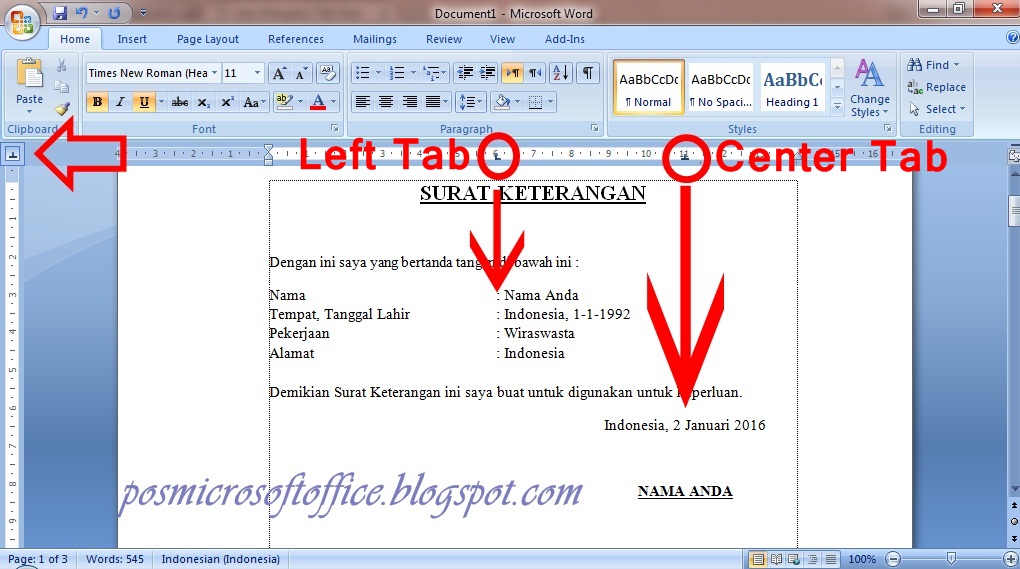Image resolution: width=1020 pixels, height=569 pixels.
Task: Click the vertical scrollbar thumb
Action: tap(1013, 211)
